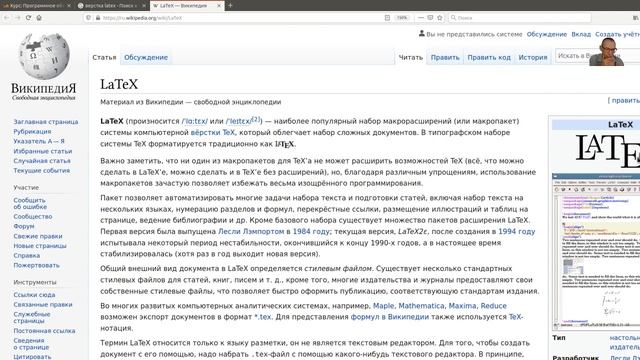Image resolution: width=640 pixels, height=360 pixels.
Task: Click the Pocket save icon
Action: click(x=430, y=18)
